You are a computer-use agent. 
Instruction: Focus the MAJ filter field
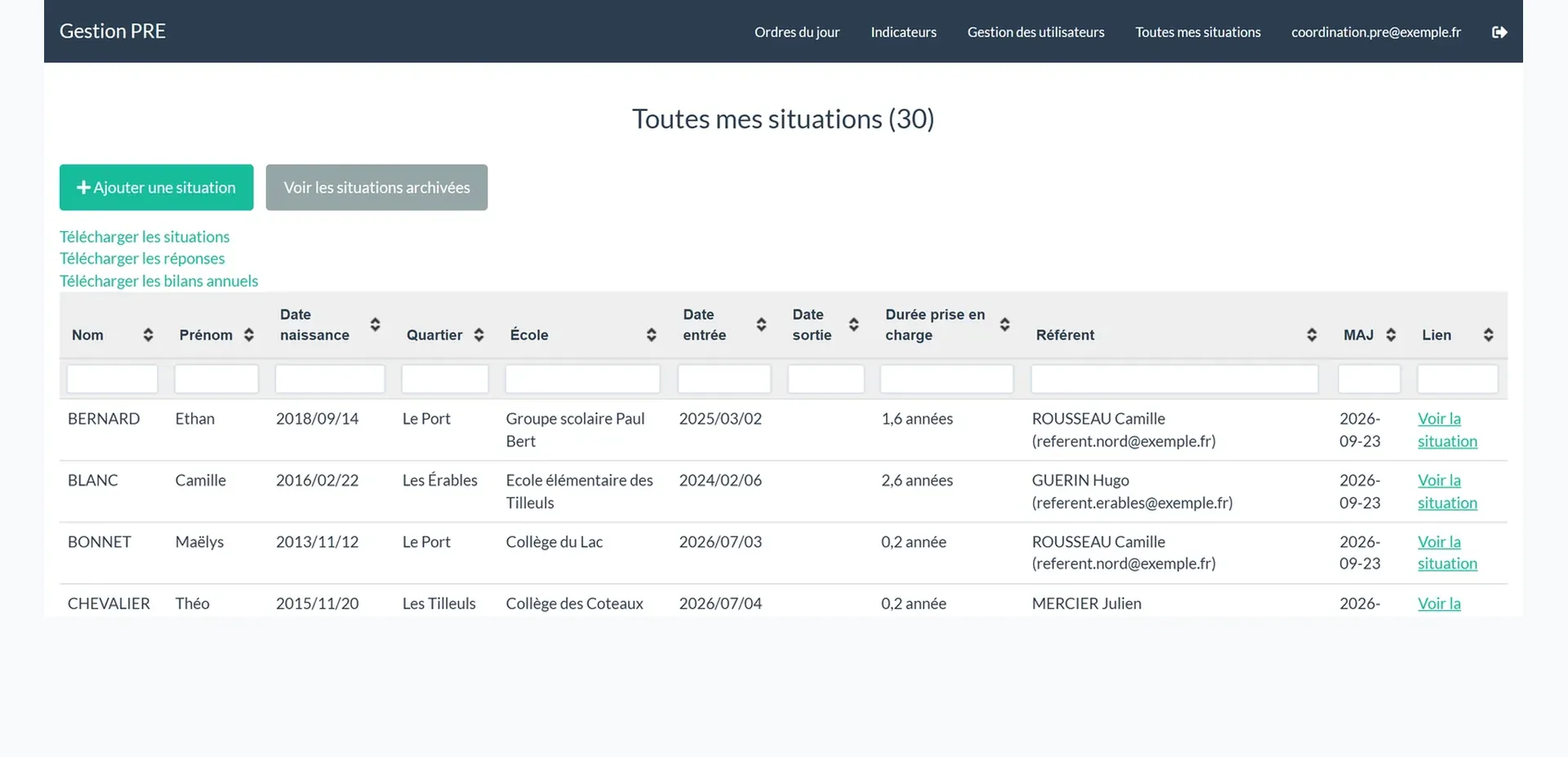[1369, 379]
